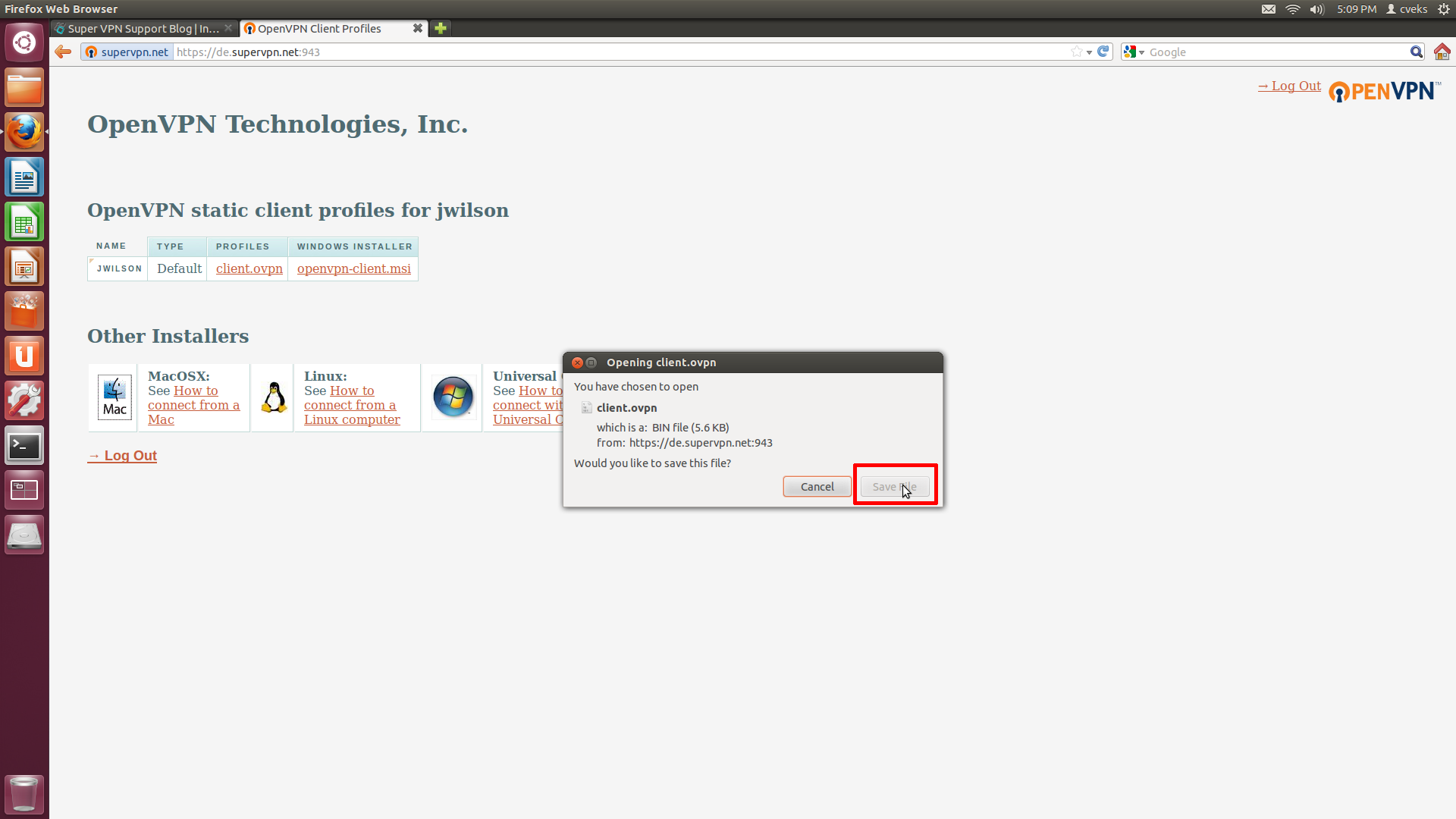Click the Linux penguin icon
1456x819 pixels.
point(274,397)
